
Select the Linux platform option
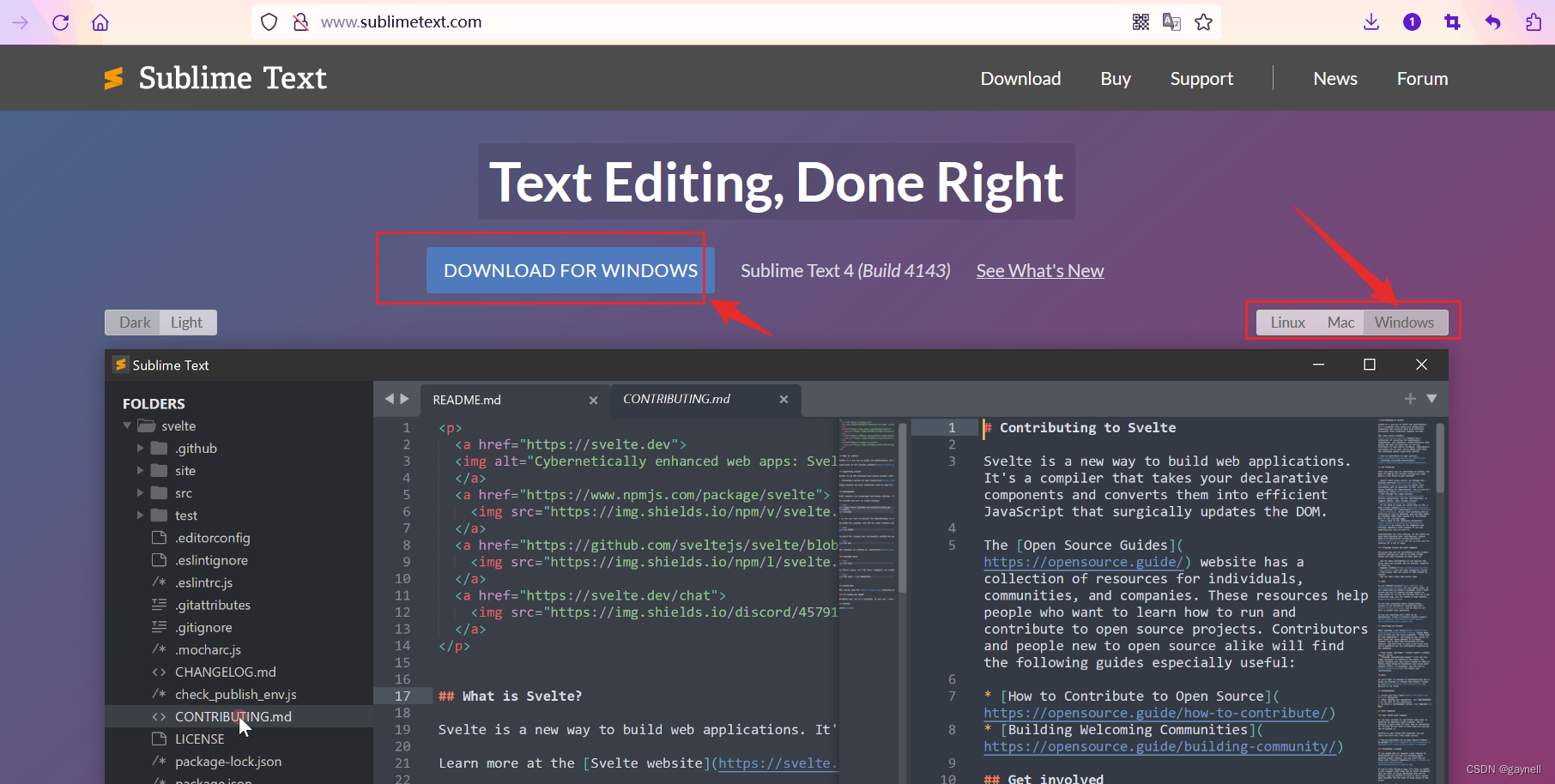point(1287,323)
